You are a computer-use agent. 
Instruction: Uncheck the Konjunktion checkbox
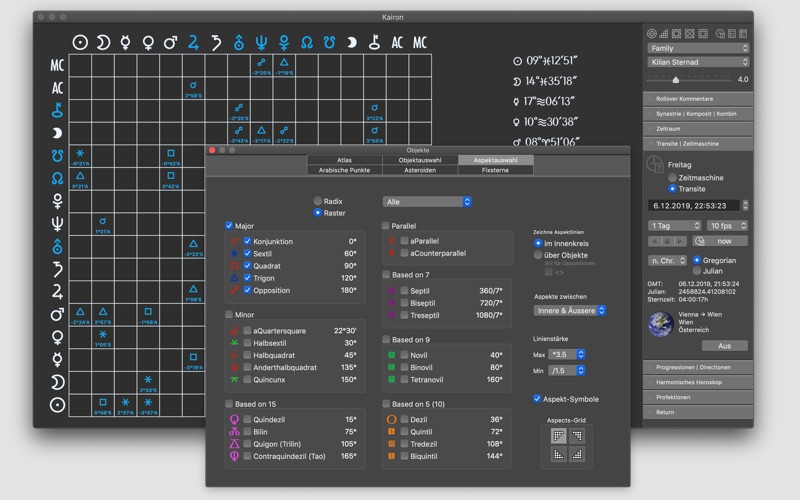point(247,241)
